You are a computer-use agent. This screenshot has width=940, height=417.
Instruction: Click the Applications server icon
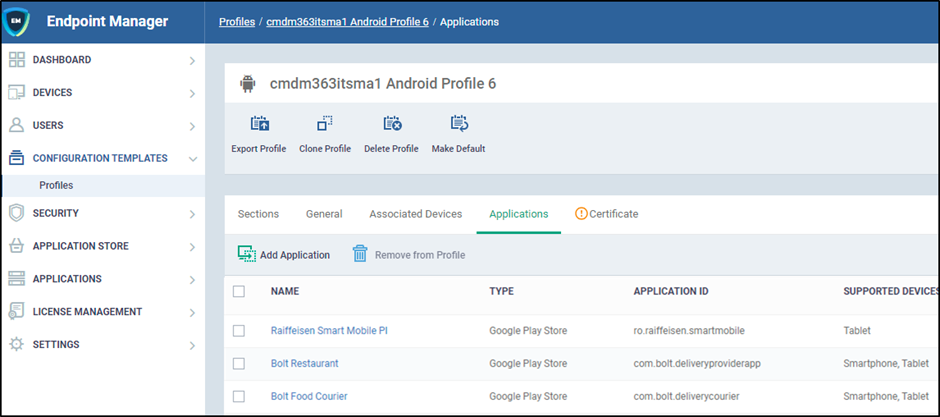pyautogui.click(x=17, y=279)
